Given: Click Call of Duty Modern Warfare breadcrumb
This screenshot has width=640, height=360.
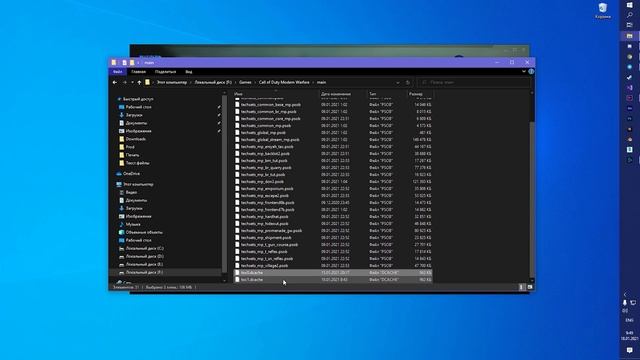Looking at the screenshot, I should [x=284, y=82].
